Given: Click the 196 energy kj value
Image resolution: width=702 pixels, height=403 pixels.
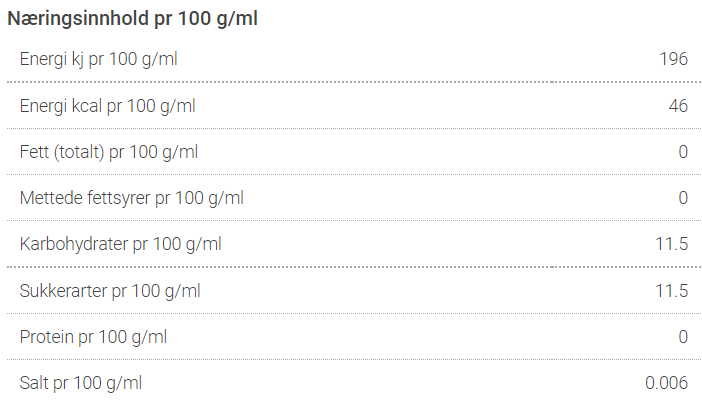Looking at the screenshot, I should (673, 59).
